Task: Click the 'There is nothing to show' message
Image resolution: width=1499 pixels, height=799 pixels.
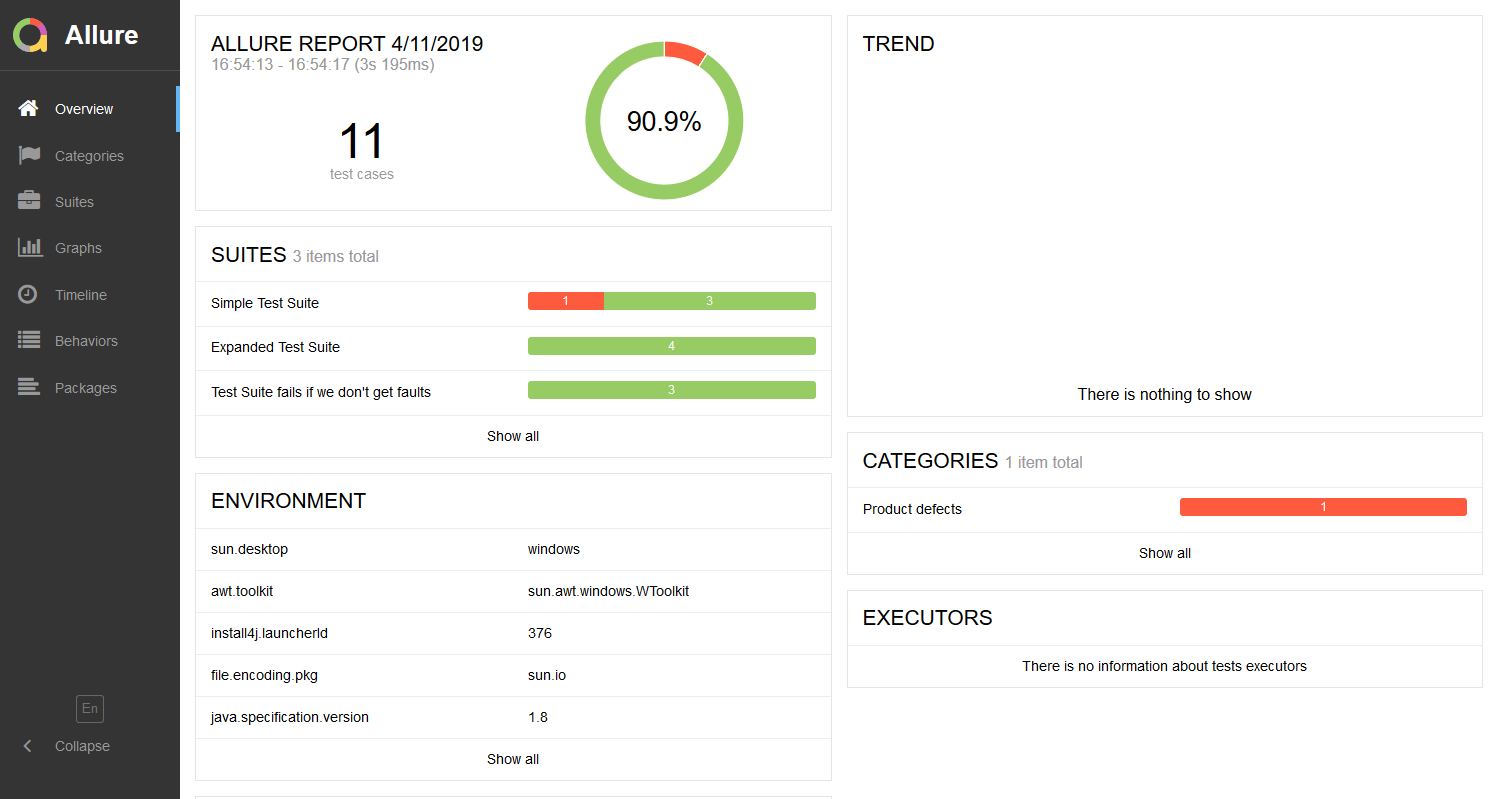Action: 1165,394
